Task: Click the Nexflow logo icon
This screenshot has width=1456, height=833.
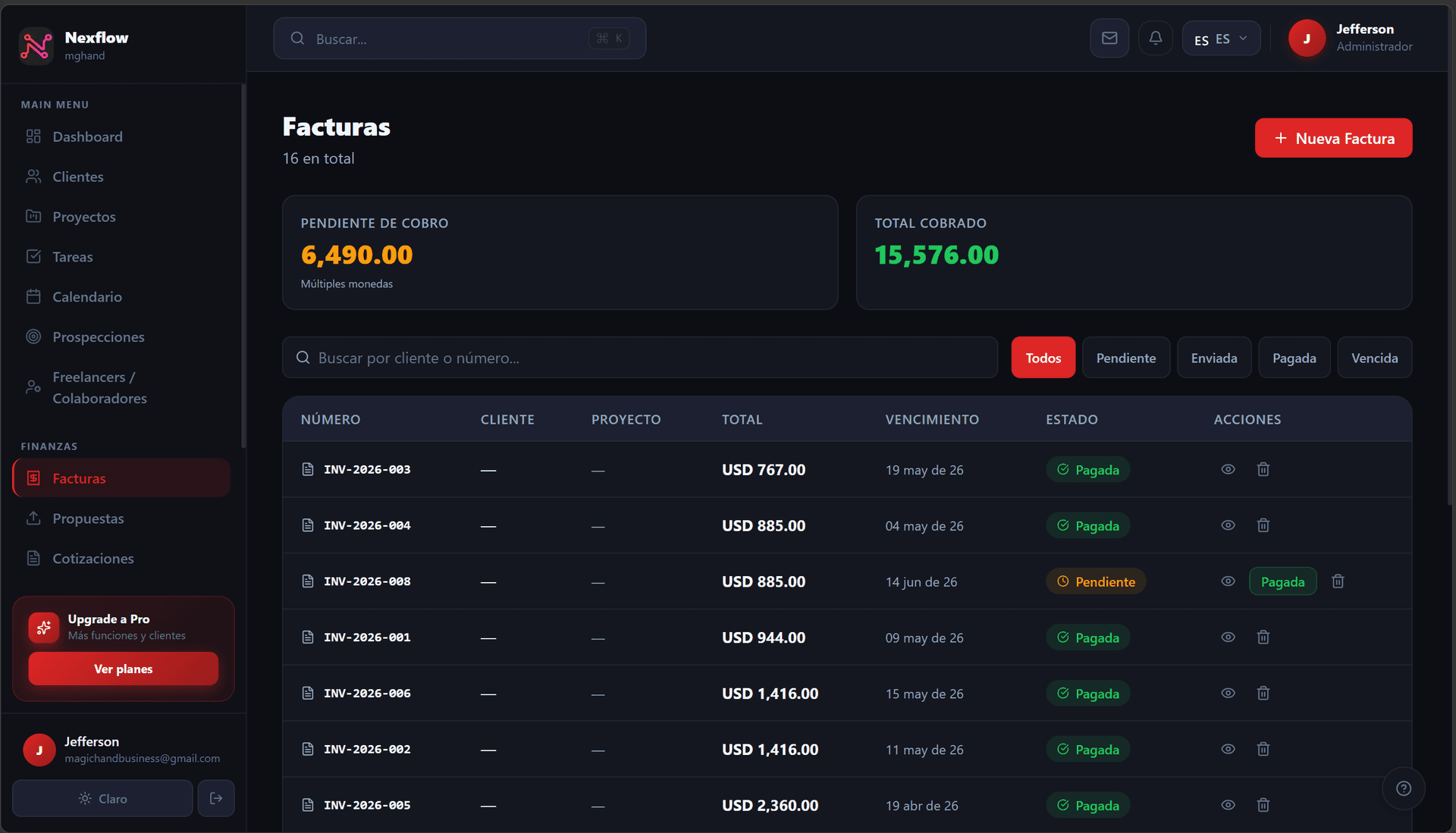Action: pyautogui.click(x=36, y=46)
